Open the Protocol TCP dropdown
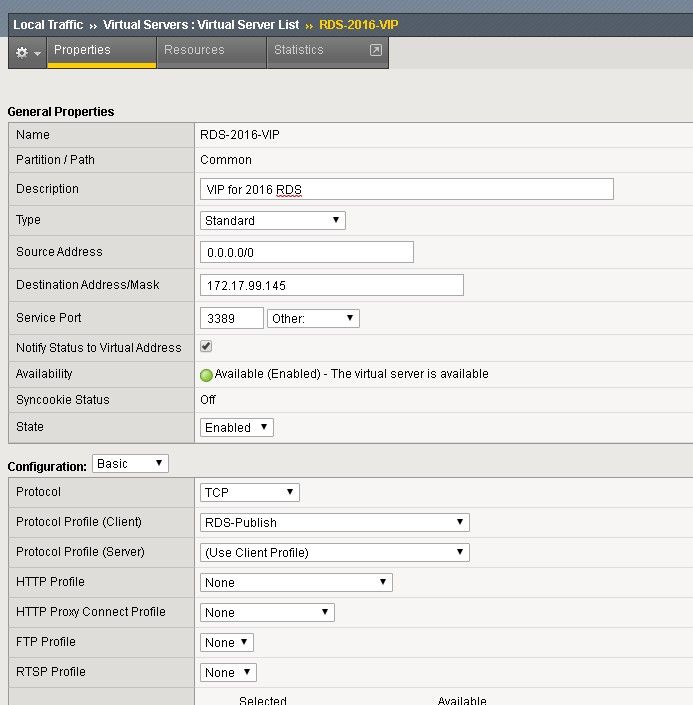Screen dimensions: 693x705 tap(250, 493)
